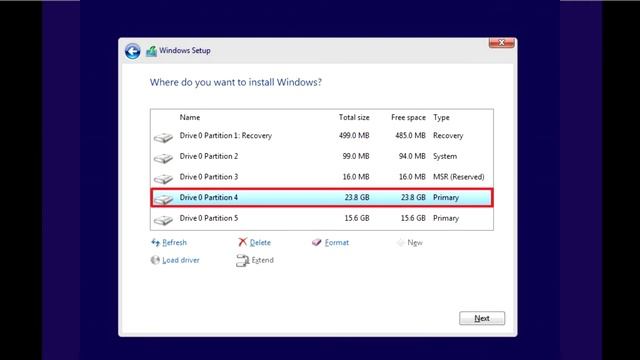Screen dimensions: 640x360
Task: Refresh the partition list link
Action: (x=174, y=242)
